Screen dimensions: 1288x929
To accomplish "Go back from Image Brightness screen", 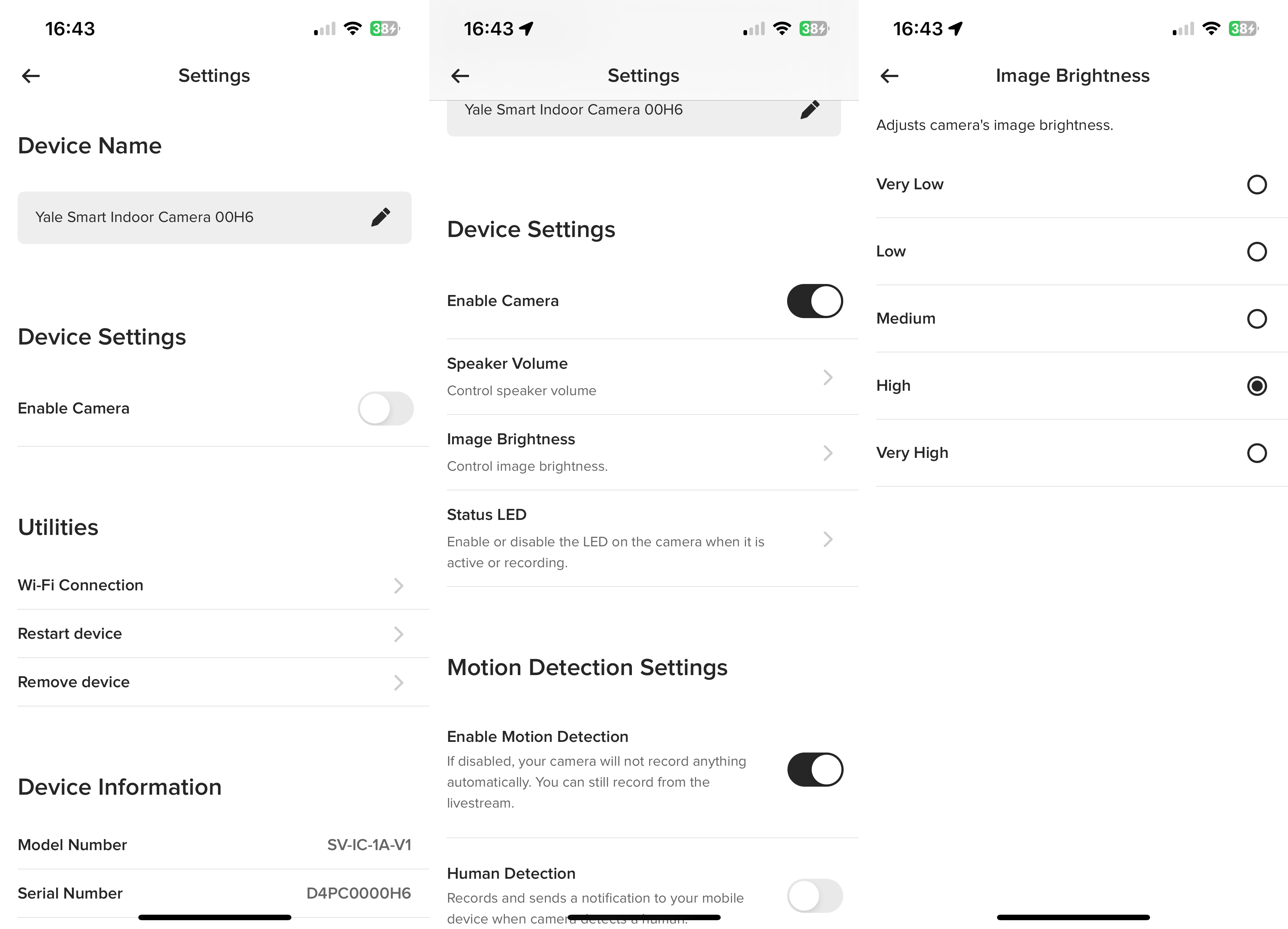I will tap(889, 76).
